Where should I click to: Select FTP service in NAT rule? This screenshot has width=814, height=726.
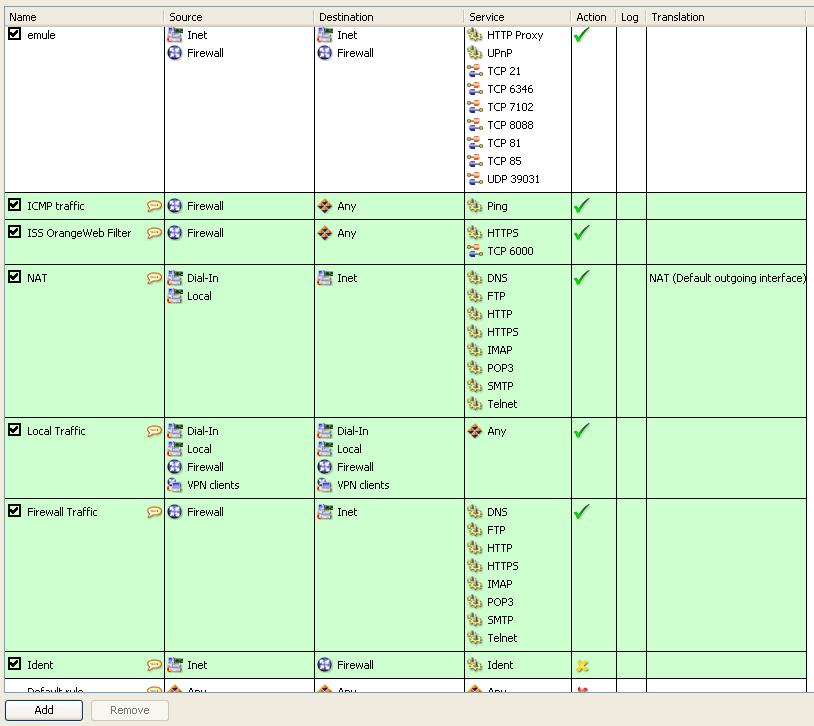point(496,296)
